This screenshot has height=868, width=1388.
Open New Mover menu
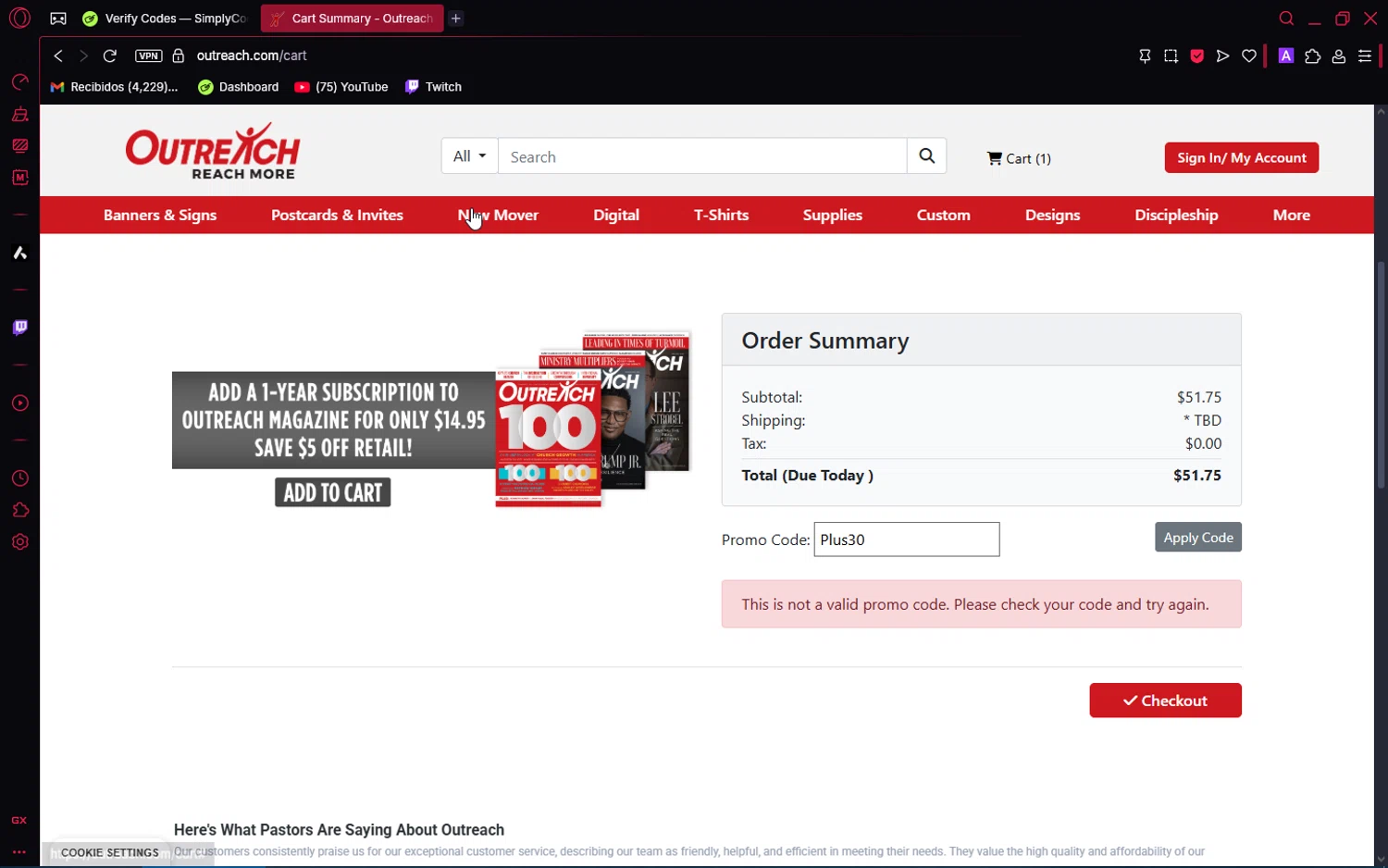coord(498,215)
